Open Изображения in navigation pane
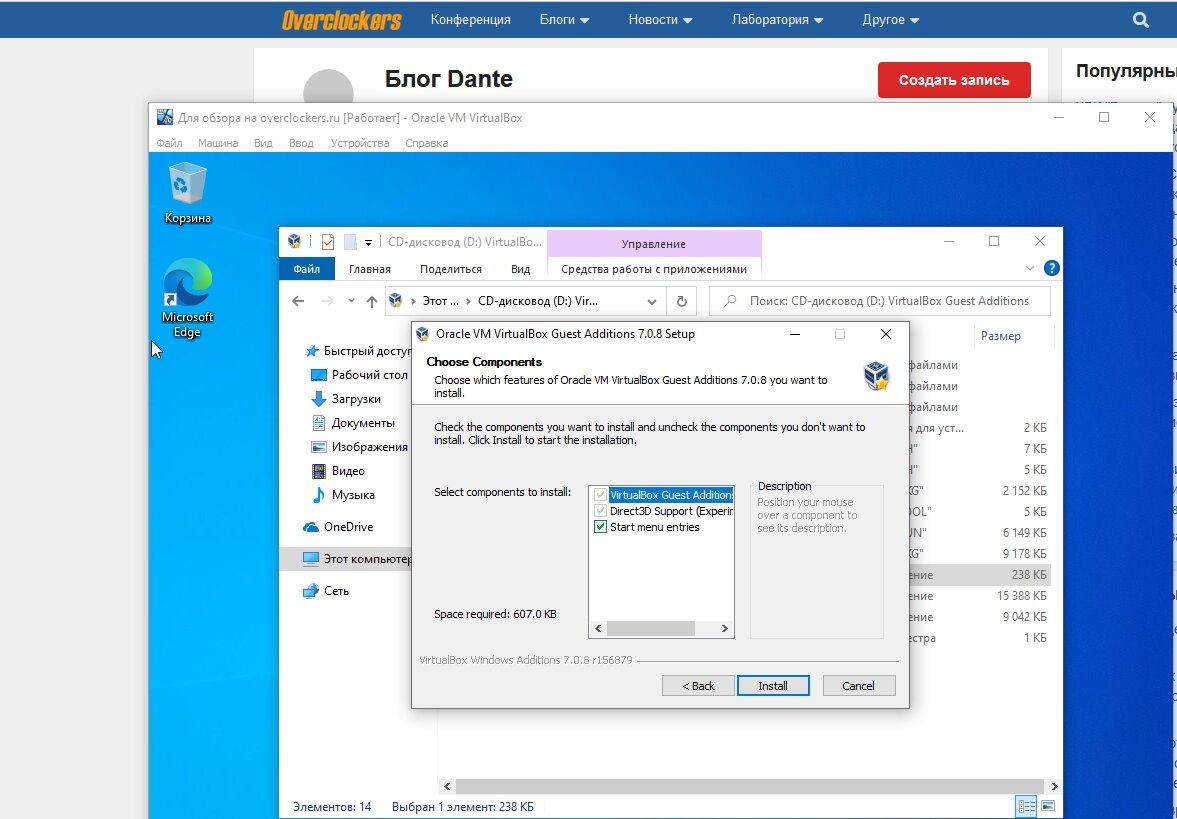Image resolution: width=1177 pixels, height=819 pixels. pyautogui.click(x=360, y=447)
